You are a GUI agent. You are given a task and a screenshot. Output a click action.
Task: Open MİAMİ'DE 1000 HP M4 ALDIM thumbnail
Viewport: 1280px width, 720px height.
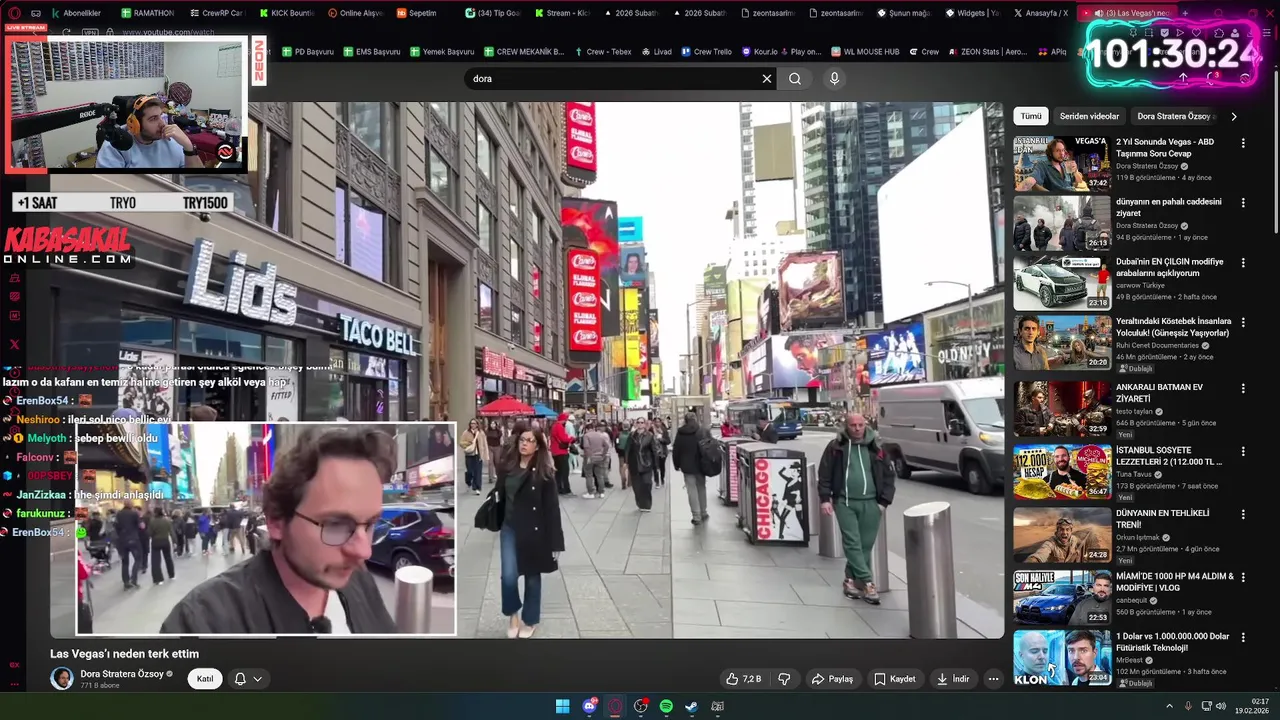point(1062,598)
